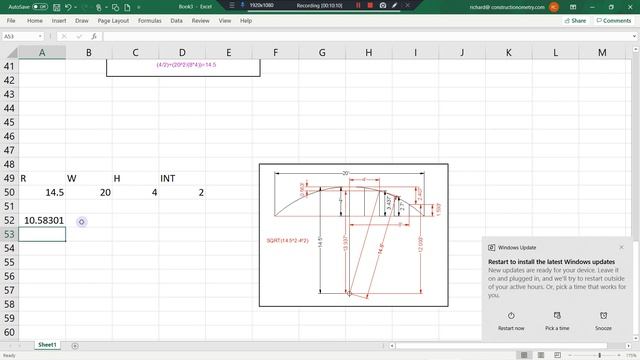Click the recorder pen annotation icon
This screenshot has width=640, height=360.
[x=395, y=5]
